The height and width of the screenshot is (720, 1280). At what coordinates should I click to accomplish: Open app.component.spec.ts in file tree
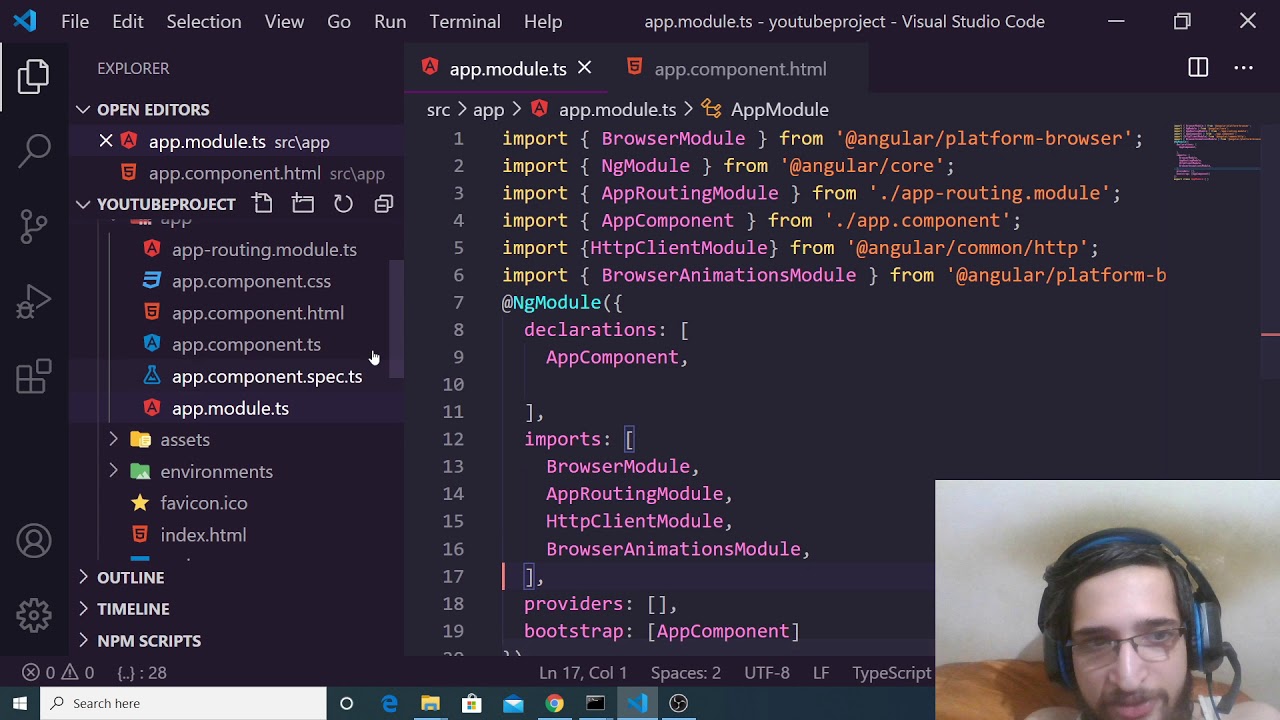click(x=266, y=377)
